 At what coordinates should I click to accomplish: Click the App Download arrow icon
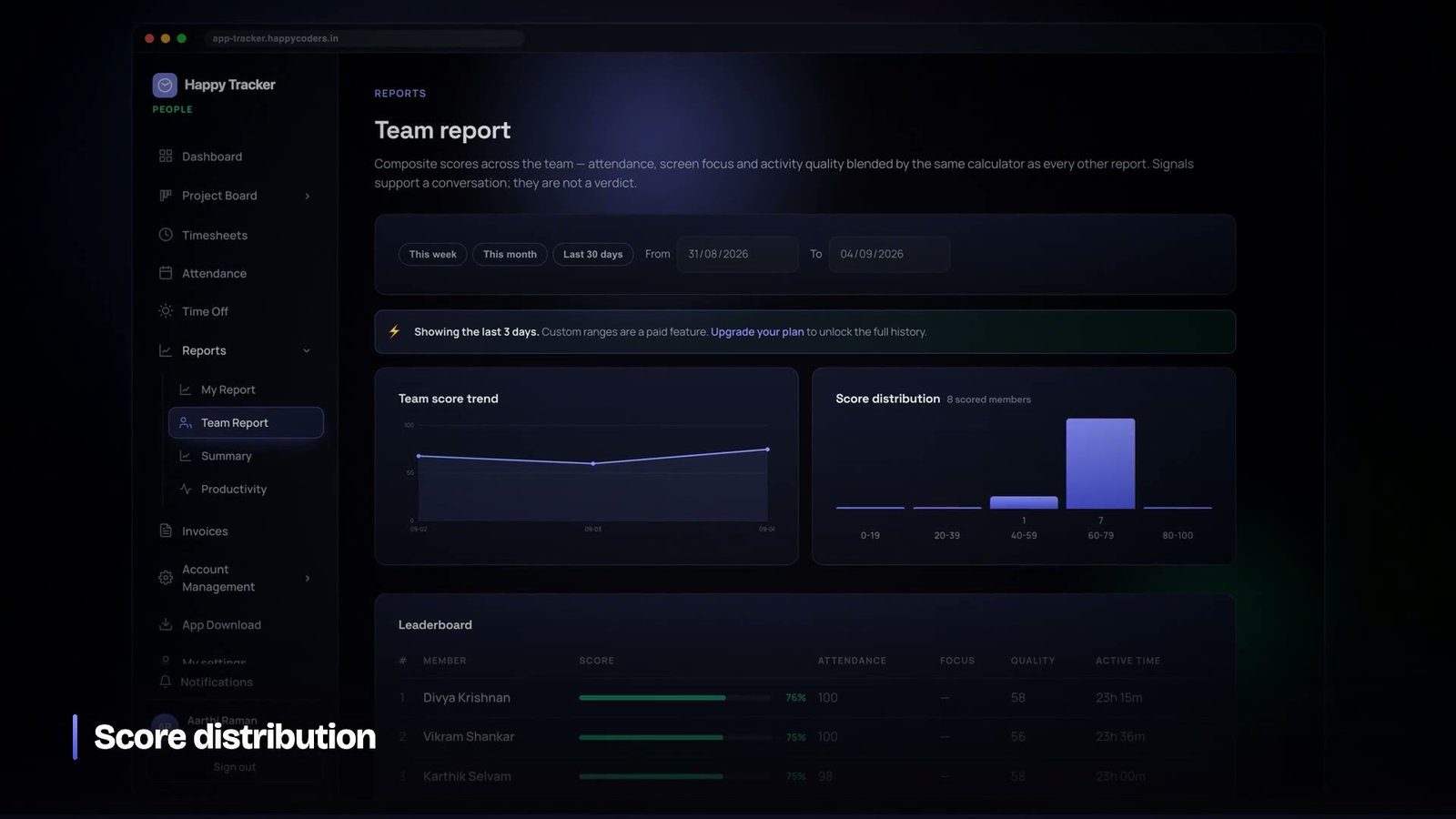[166, 624]
